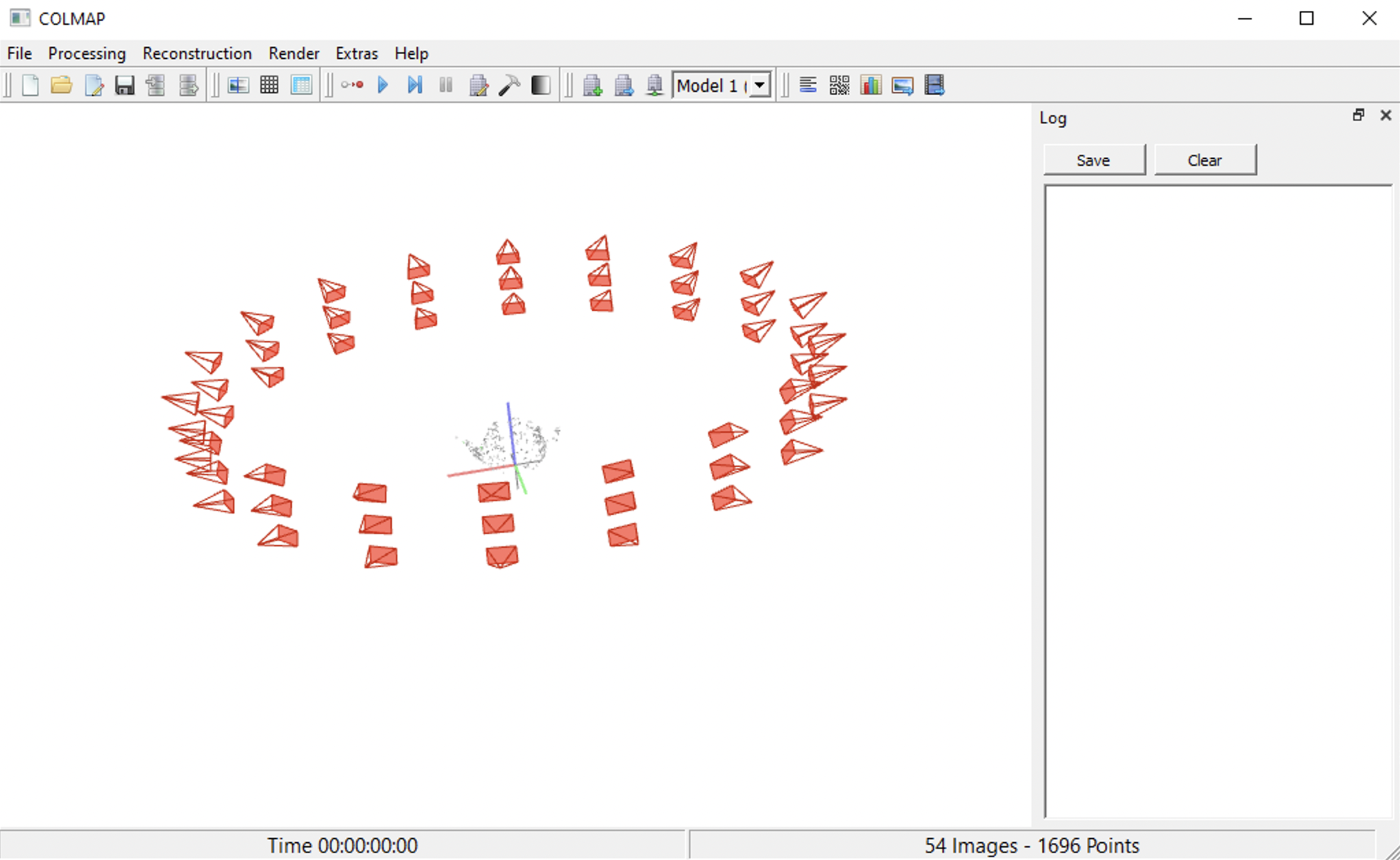The width and height of the screenshot is (1400, 860).
Task: Open render options with the gradient icon
Action: pyautogui.click(x=540, y=85)
